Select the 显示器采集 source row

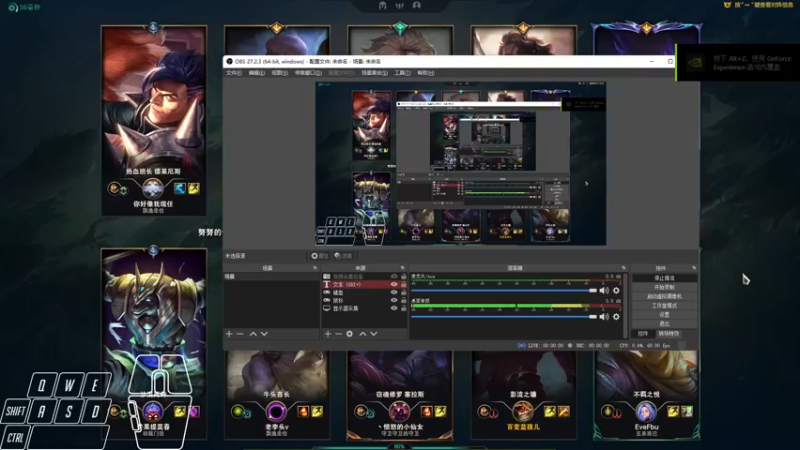[x=364, y=309]
